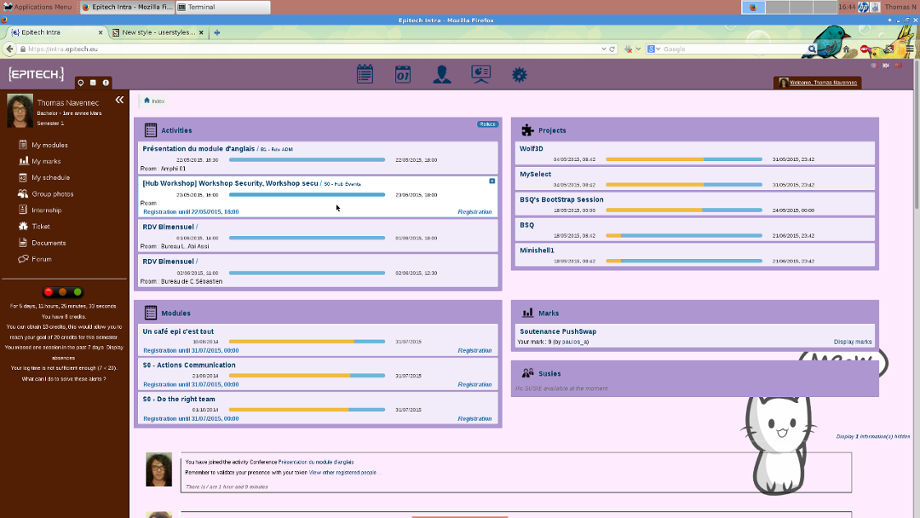Click the Index home breadcrumb icon
This screenshot has height=518, width=920.
[147, 101]
